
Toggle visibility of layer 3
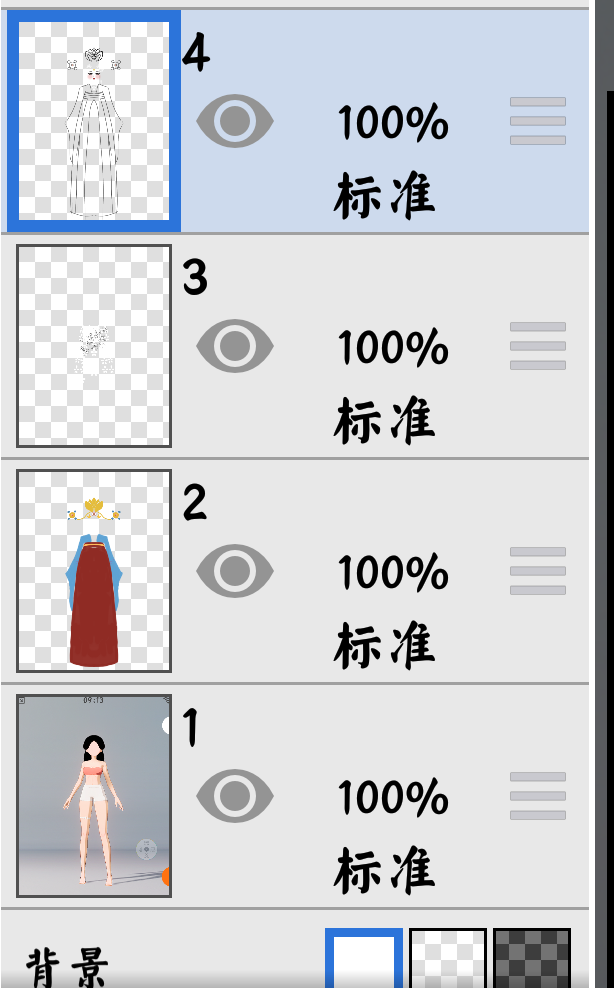[x=235, y=346]
